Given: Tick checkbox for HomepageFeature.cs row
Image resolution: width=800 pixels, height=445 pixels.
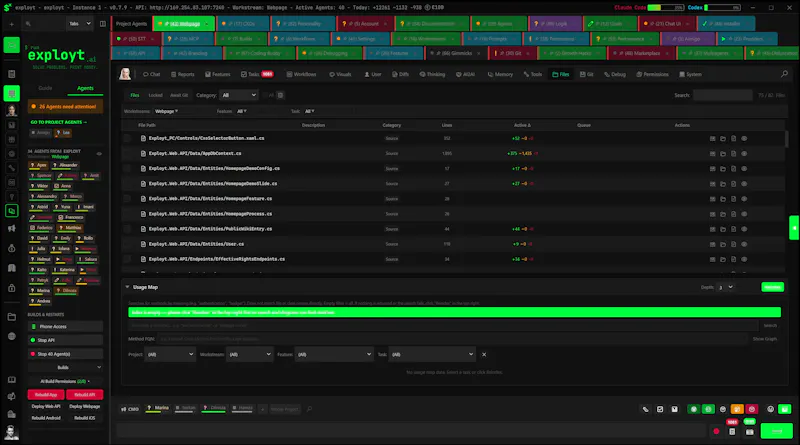Looking at the screenshot, I should coord(127,199).
